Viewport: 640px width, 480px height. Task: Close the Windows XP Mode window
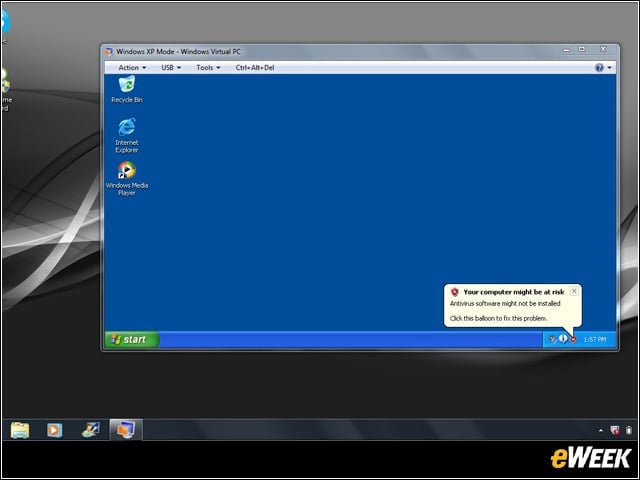click(603, 49)
